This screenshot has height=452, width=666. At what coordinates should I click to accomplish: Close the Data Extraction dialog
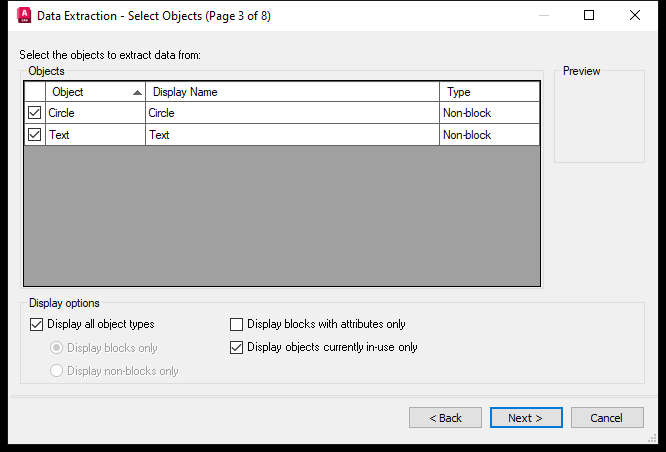pos(635,15)
